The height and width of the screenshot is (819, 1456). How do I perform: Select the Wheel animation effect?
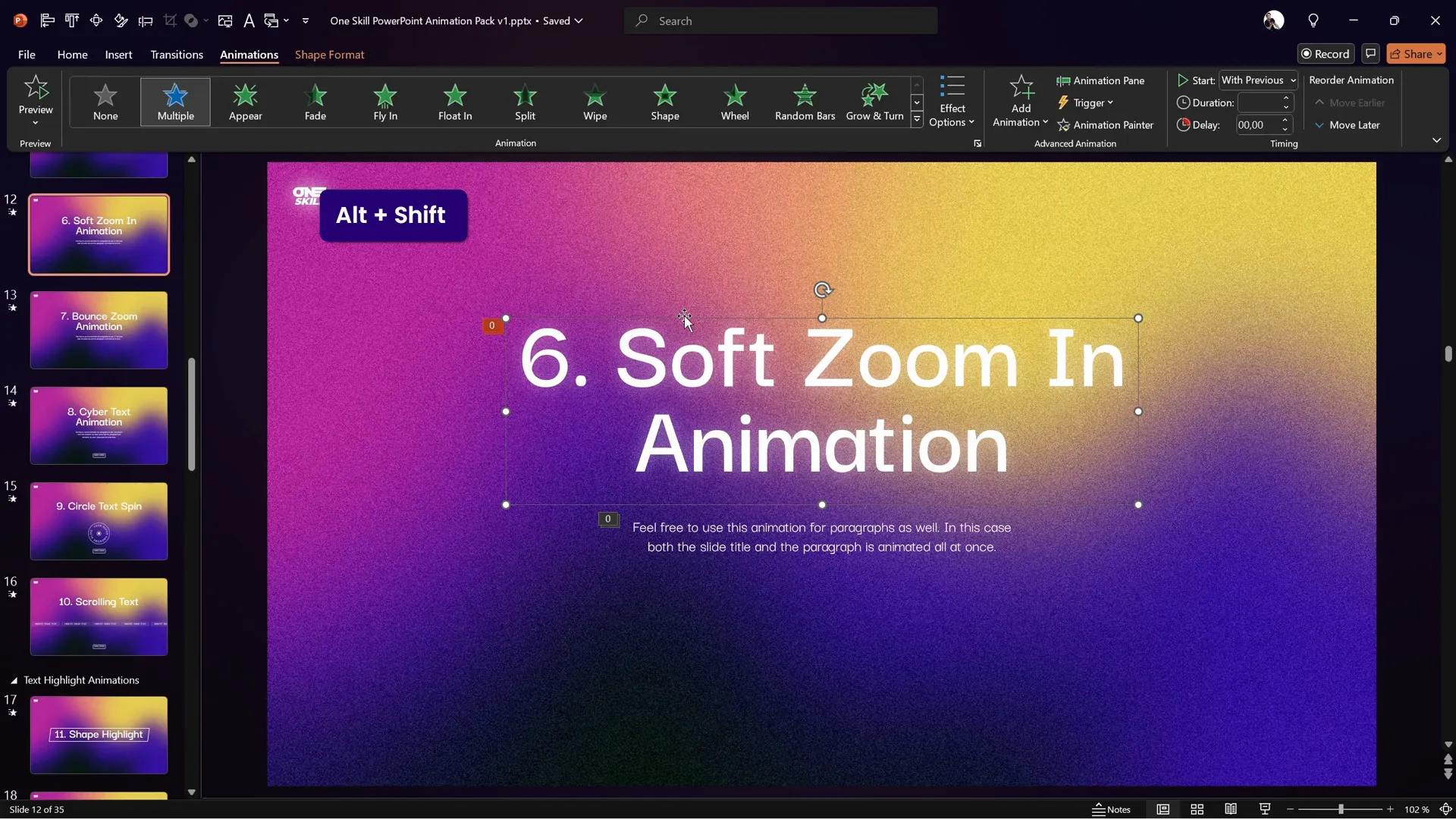pyautogui.click(x=735, y=102)
